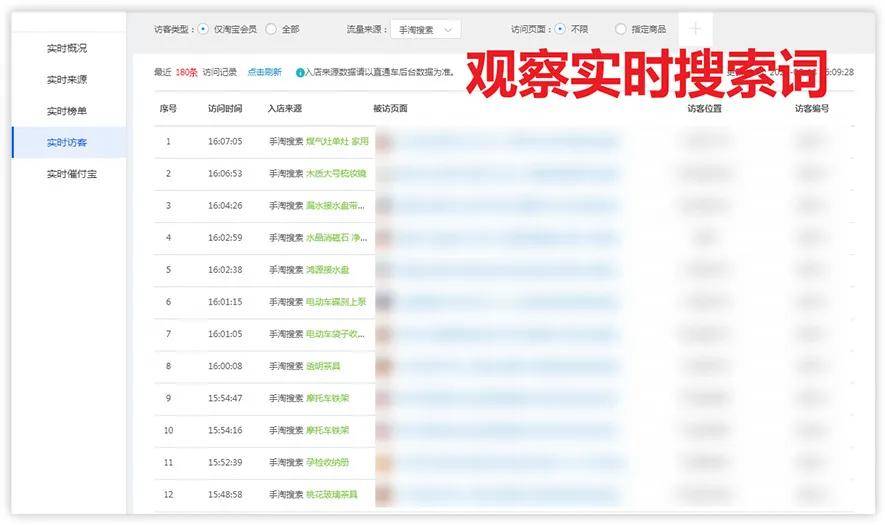The image size is (885, 525).
Task: Click visit time 16:06:53
Action: pyautogui.click(x=225, y=174)
